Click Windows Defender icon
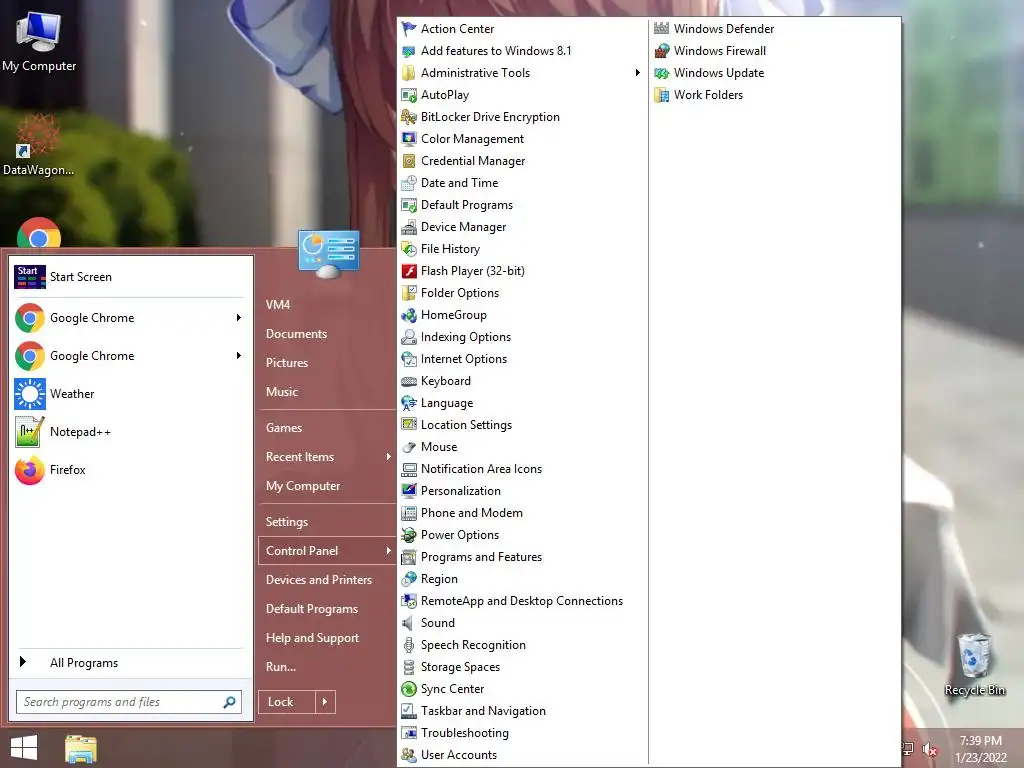This screenshot has height=768, width=1024. point(662,29)
